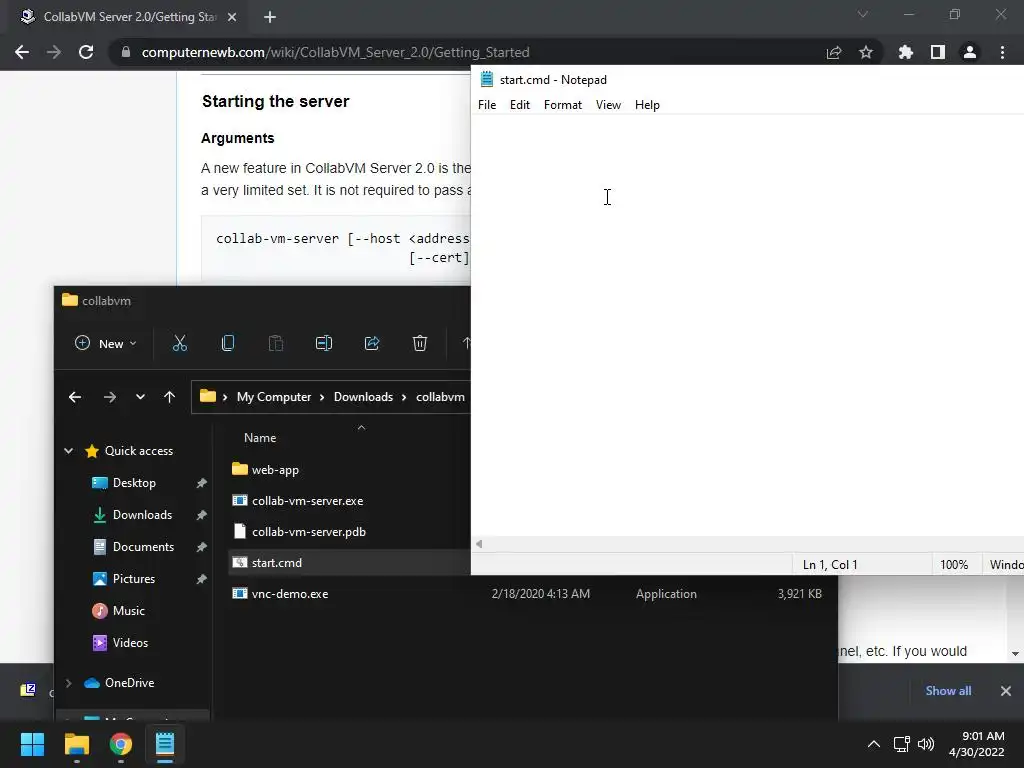
Task: Toggle Chrome side panel icon
Action: pos(938,52)
